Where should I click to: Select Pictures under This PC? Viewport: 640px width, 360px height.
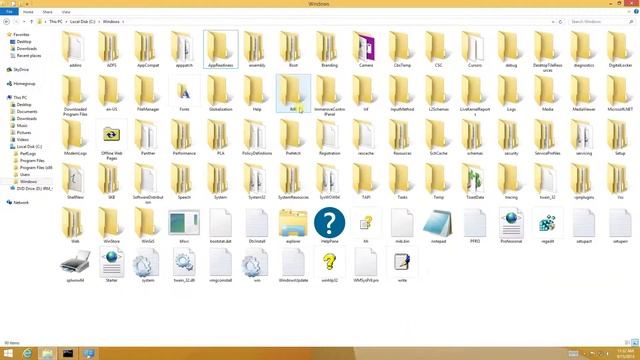tap(24, 132)
